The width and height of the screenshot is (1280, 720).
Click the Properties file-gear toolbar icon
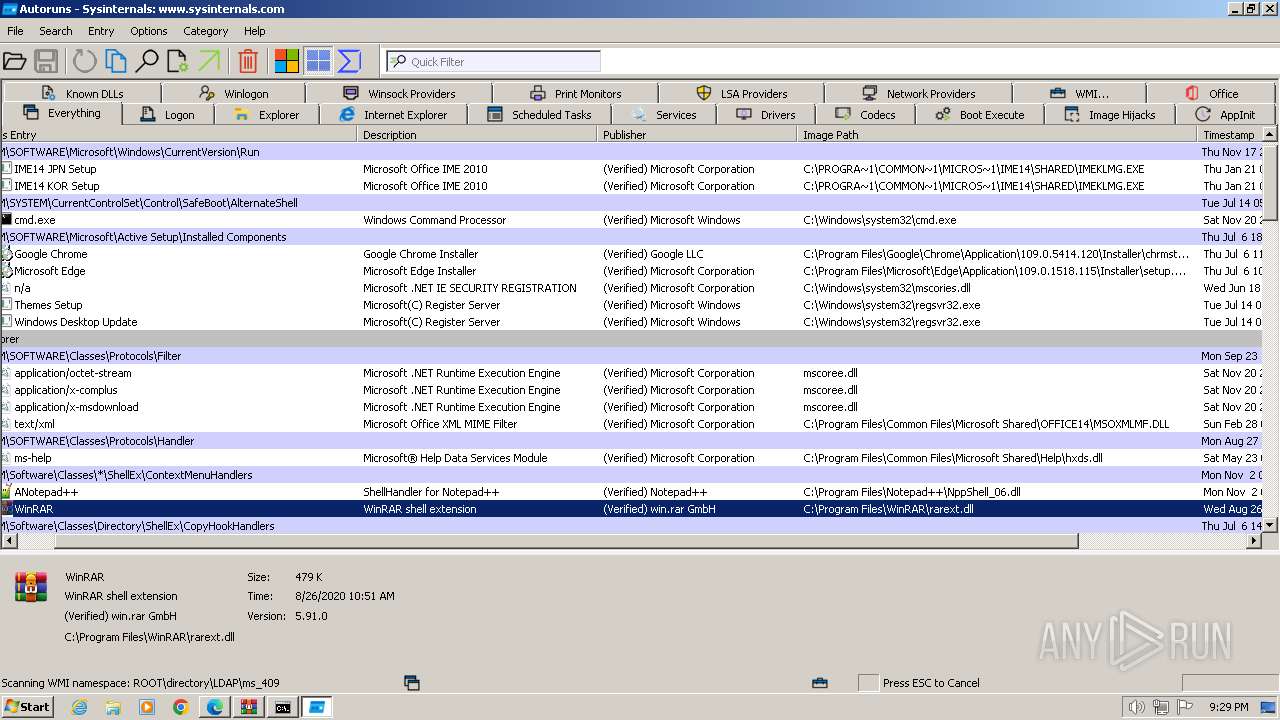[178, 61]
